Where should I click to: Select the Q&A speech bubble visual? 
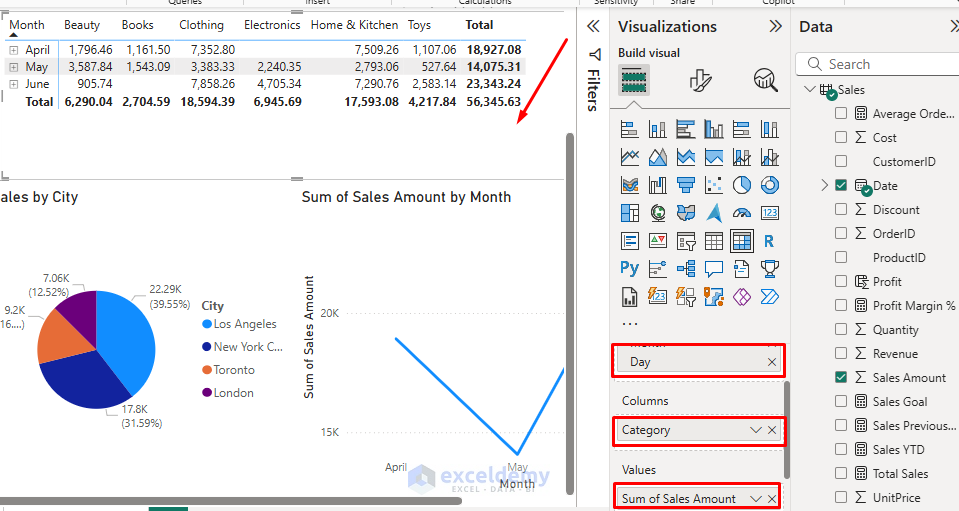(x=714, y=268)
